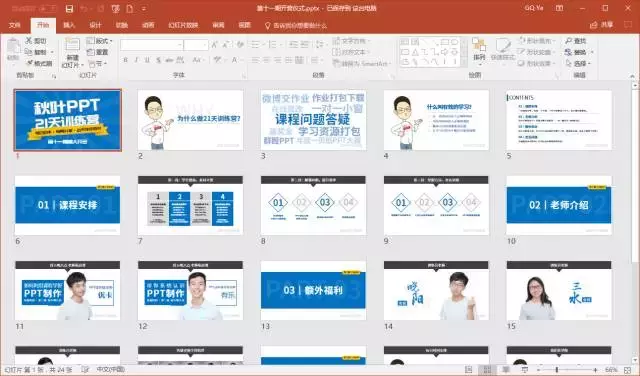640x376 pixels.
Task: Click the Slide Sorter view icon in status bar
Action: 487,370
